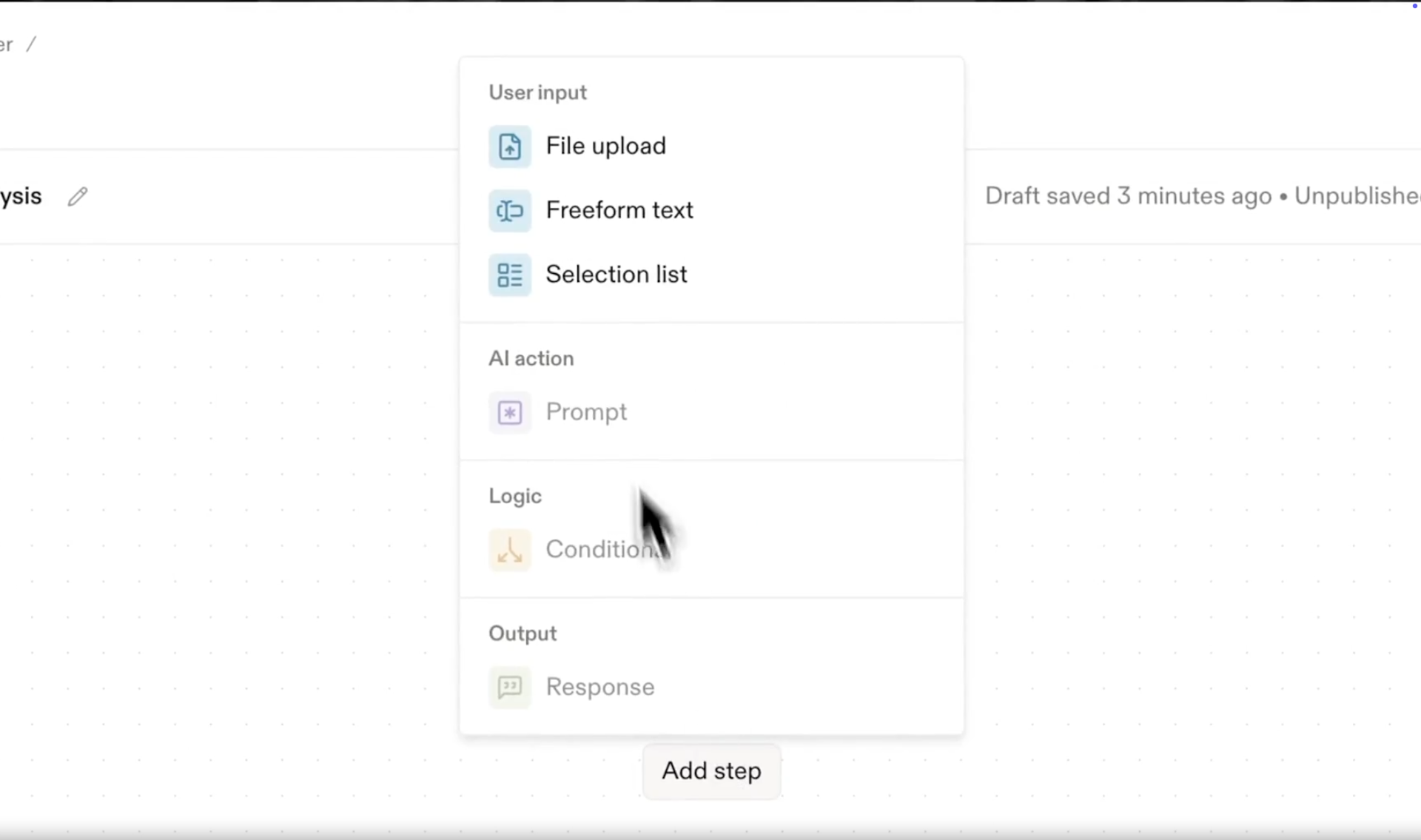Click the workflow title ending in "ysis"
This screenshot has width=1421, height=840.
21,196
